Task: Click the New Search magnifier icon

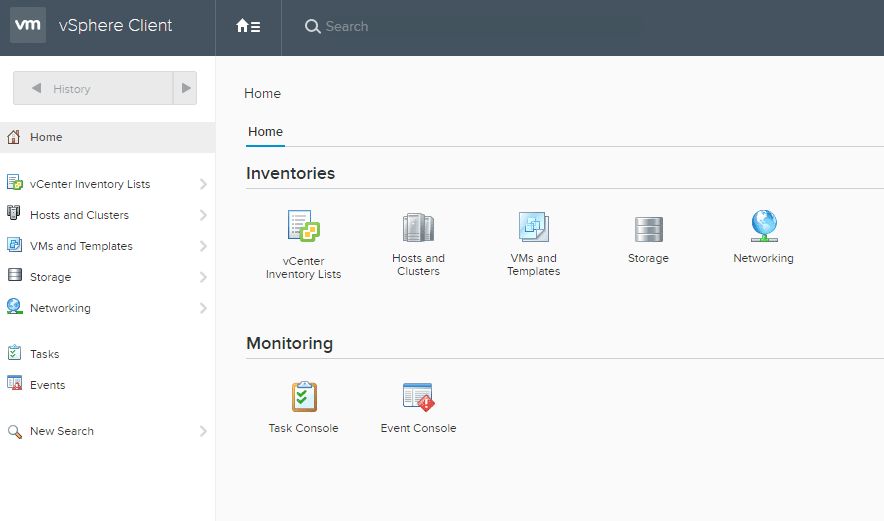Action: (x=14, y=432)
